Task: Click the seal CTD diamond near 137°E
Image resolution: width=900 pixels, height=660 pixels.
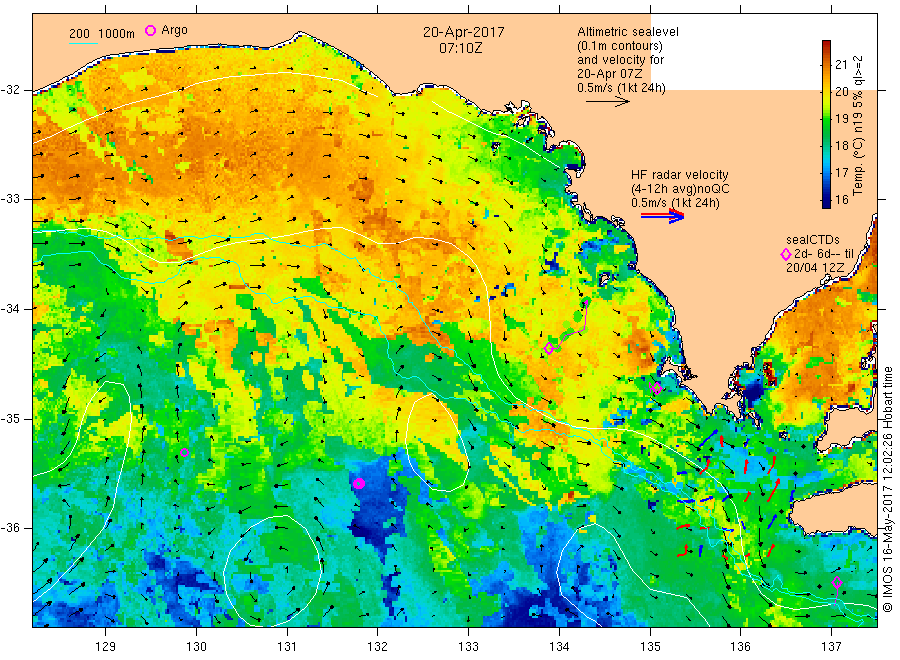Action: pos(837,583)
